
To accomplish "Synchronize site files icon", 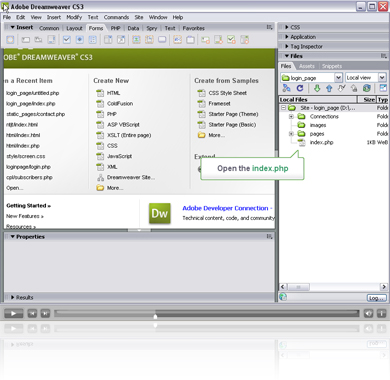I will point(367,88).
